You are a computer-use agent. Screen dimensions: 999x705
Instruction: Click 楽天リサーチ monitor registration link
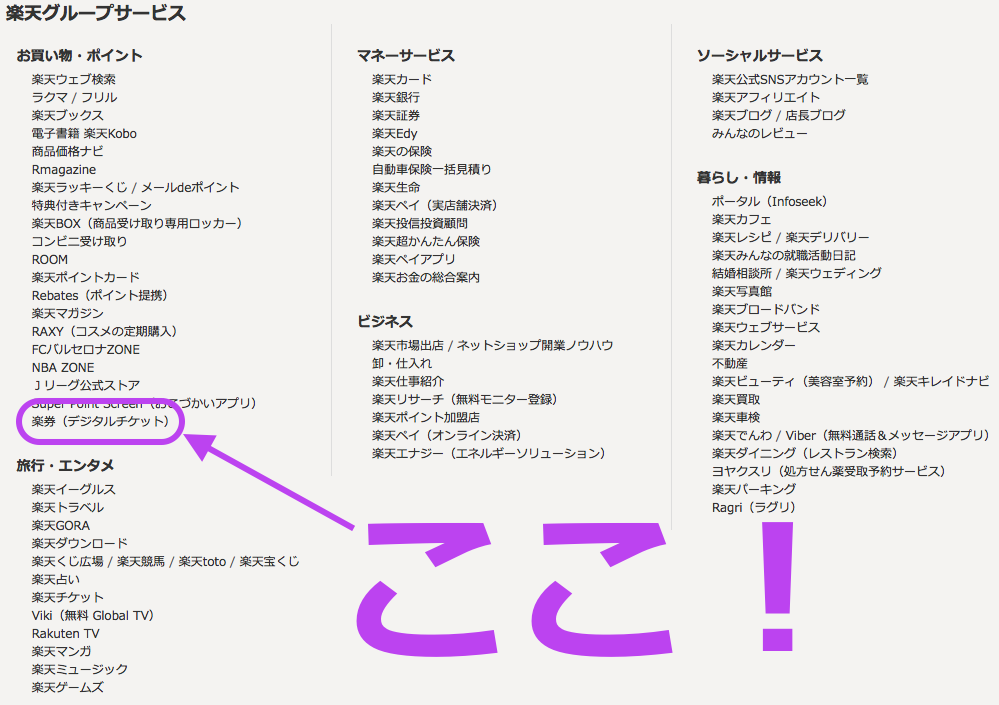tap(465, 399)
